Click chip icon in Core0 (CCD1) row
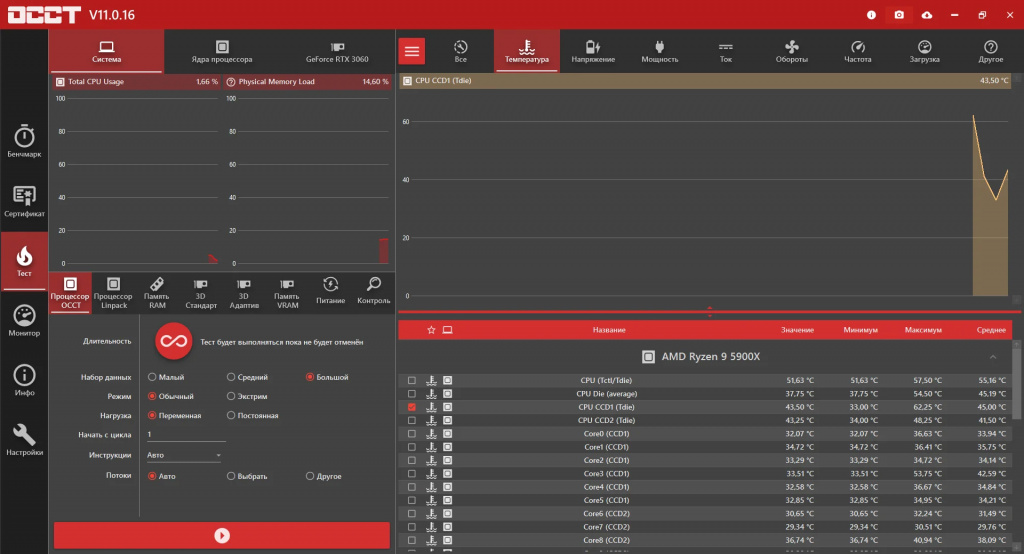The height and width of the screenshot is (554, 1024). point(447,434)
